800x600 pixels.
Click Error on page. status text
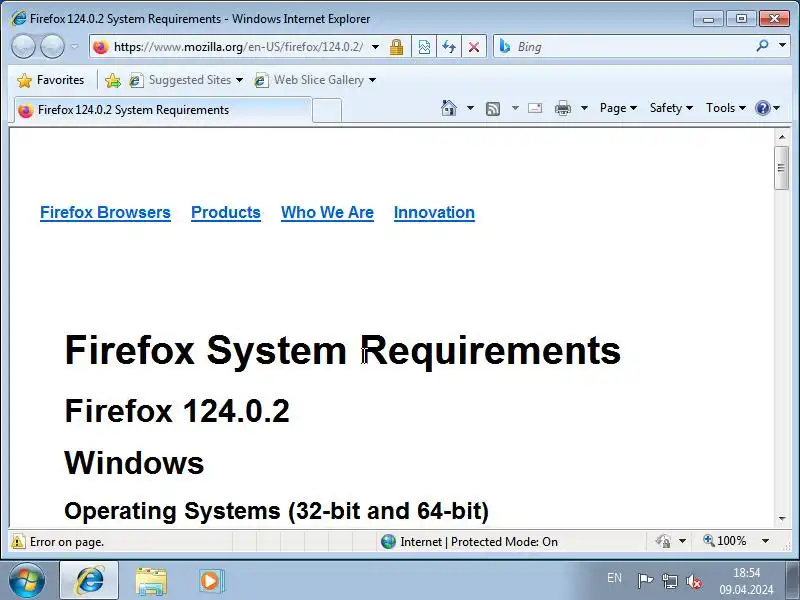pyautogui.click(x=67, y=542)
